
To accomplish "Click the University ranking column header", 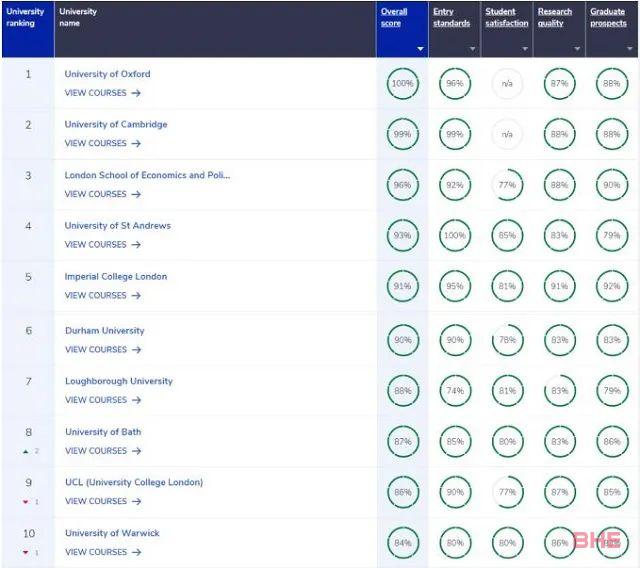I will point(28,29).
